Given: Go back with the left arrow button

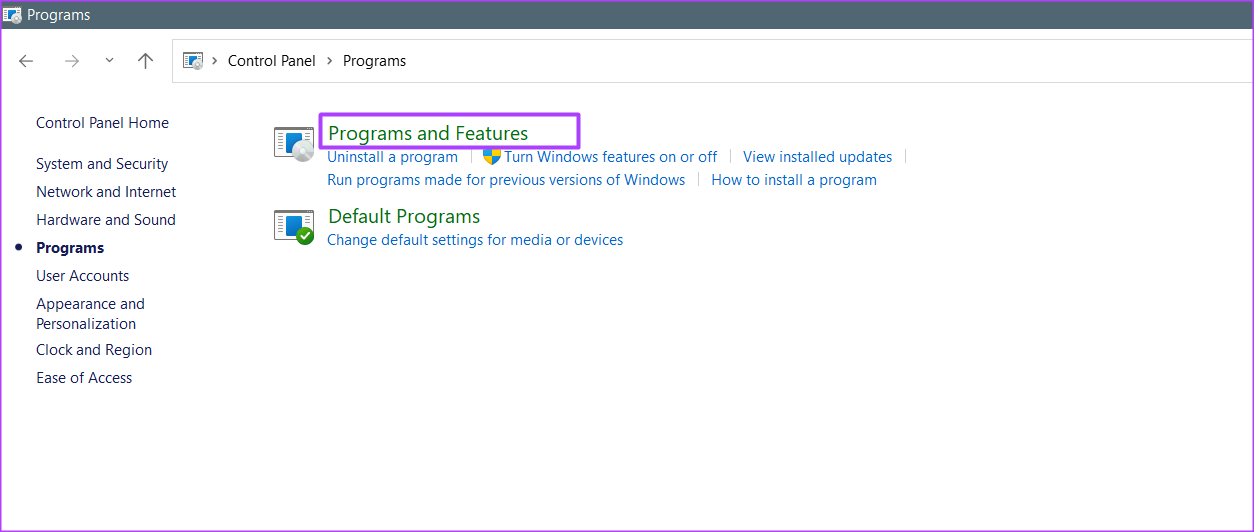Looking at the screenshot, I should coord(26,61).
